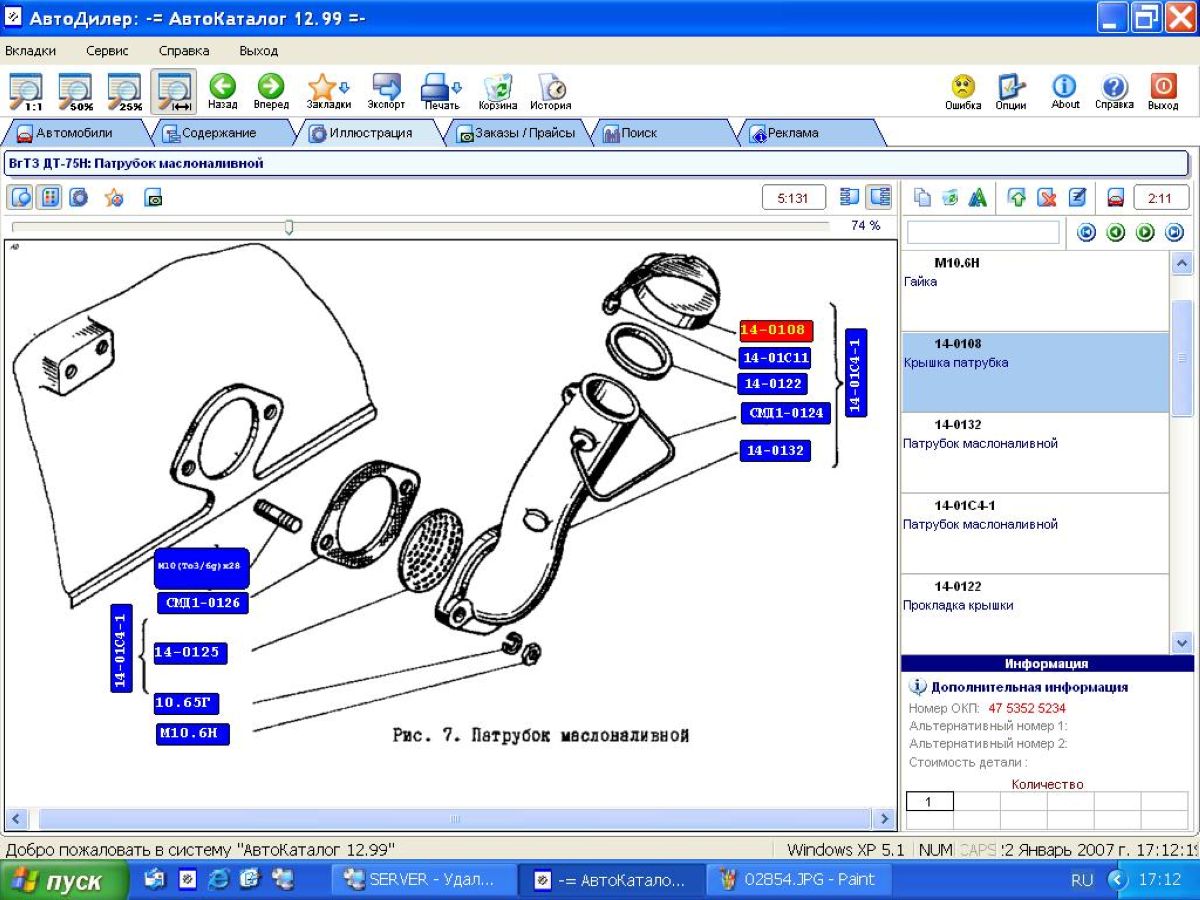The width and height of the screenshot is (1200, 900).
Task: Click the Назад (Back) toolbar icon
Action: tap(222, 90)
